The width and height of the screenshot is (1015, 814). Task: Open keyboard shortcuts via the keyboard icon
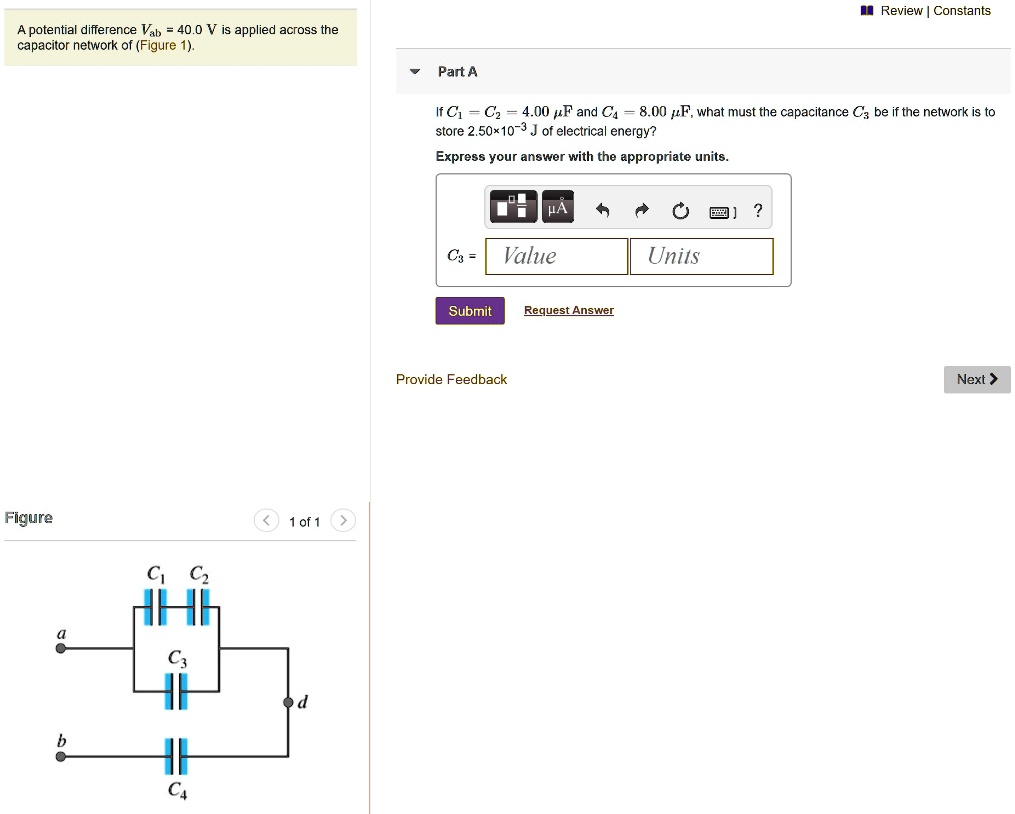(722, 208)
